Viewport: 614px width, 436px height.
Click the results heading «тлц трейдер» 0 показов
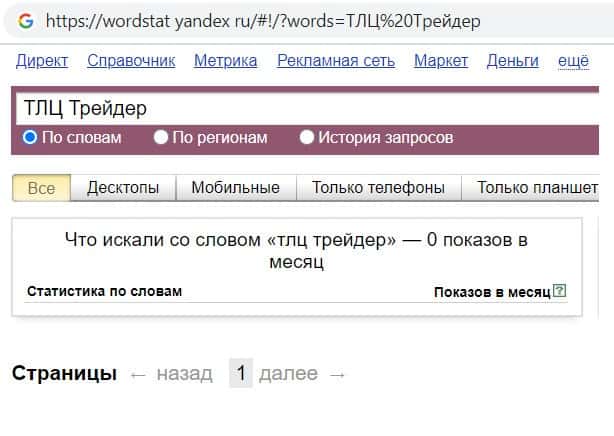296,251
